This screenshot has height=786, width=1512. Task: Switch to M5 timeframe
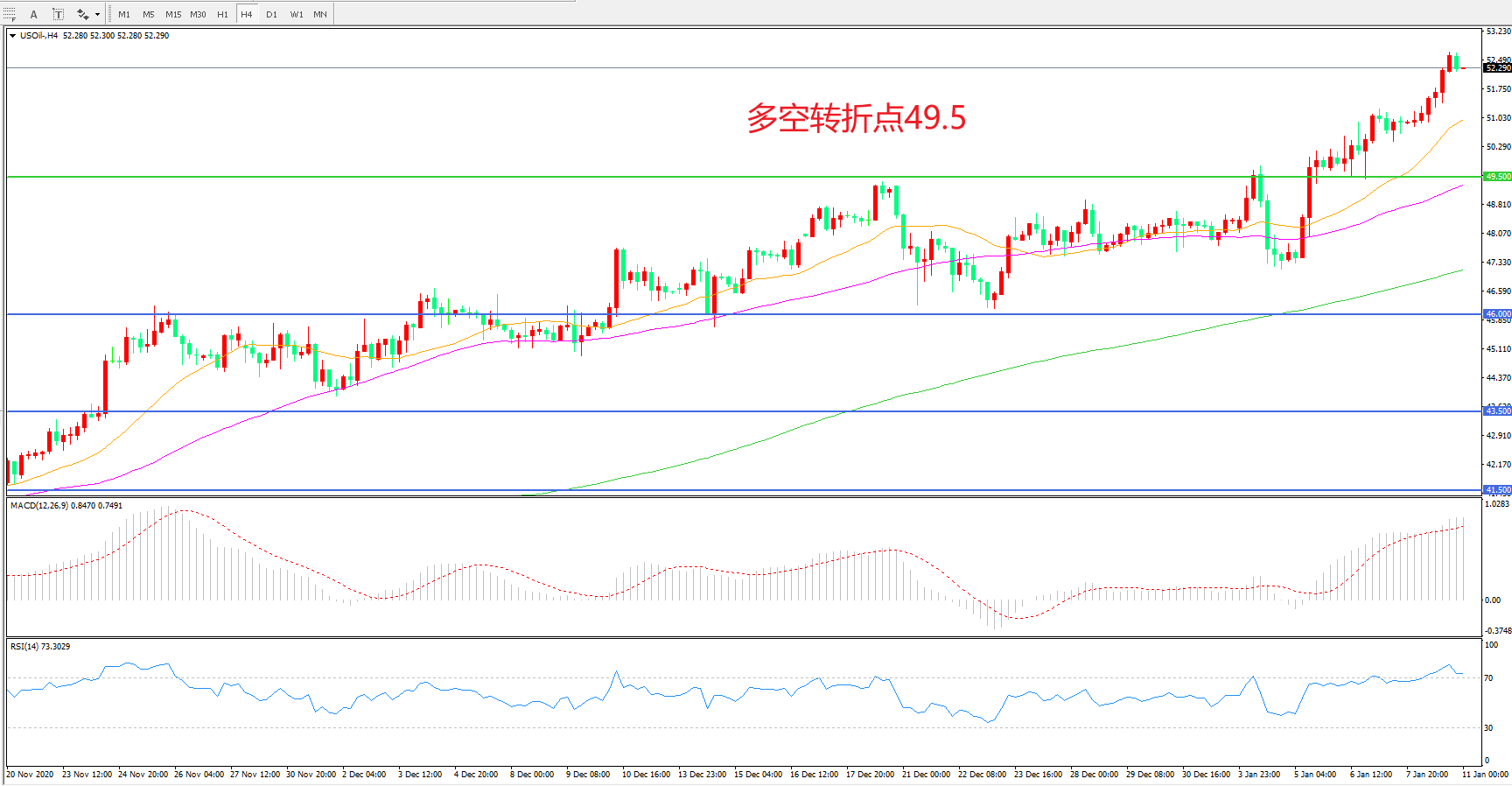[149, 14]
